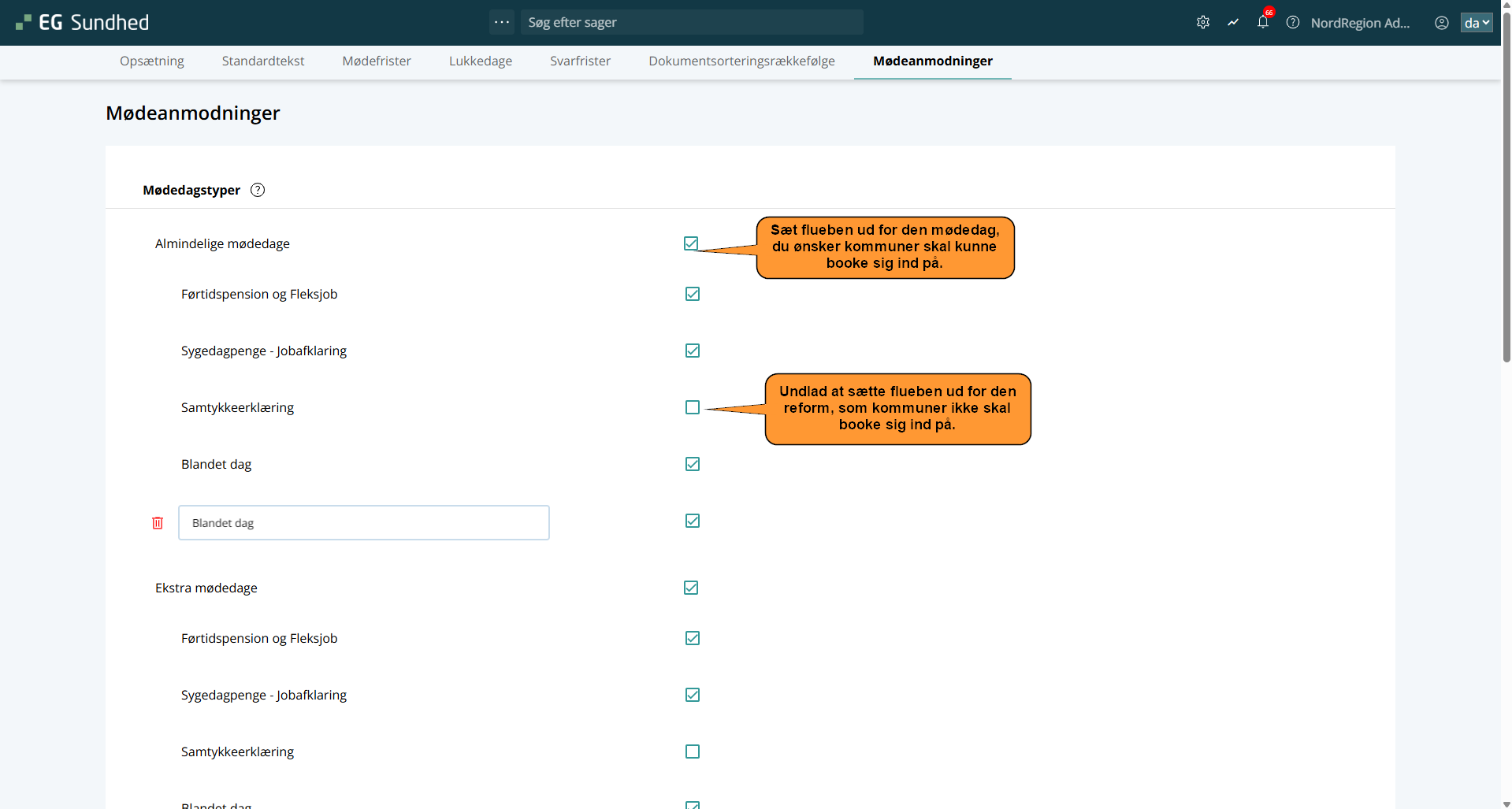This screenshot has height=809, width=1512.
Task: Click the help icon beside Mødedagstyper
Action: [258, 190]
